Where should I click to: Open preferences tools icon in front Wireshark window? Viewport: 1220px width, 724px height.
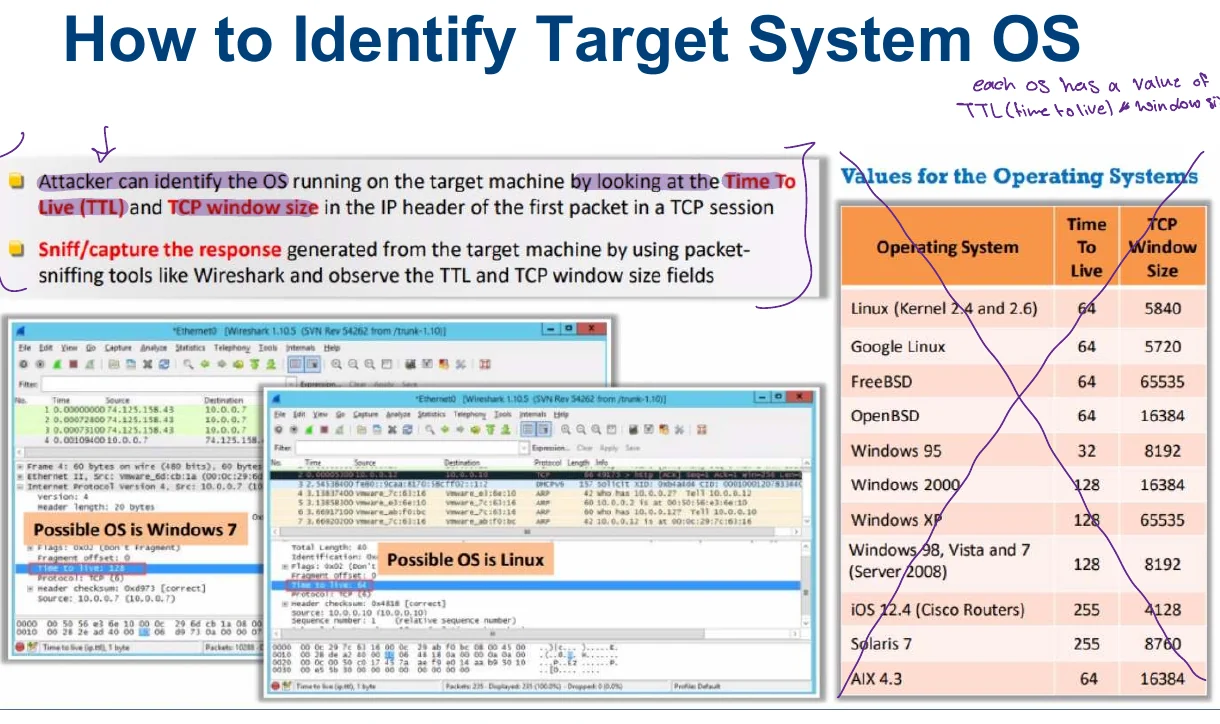[x=680, y=430]
